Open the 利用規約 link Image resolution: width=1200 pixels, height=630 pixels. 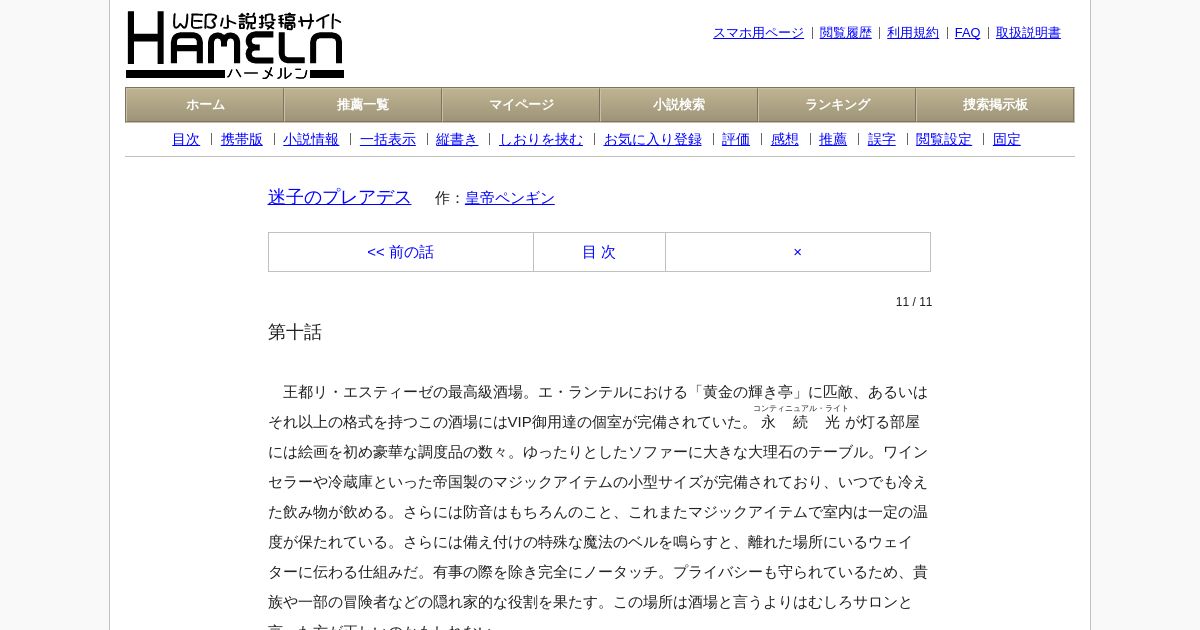(x=913, y=33)
